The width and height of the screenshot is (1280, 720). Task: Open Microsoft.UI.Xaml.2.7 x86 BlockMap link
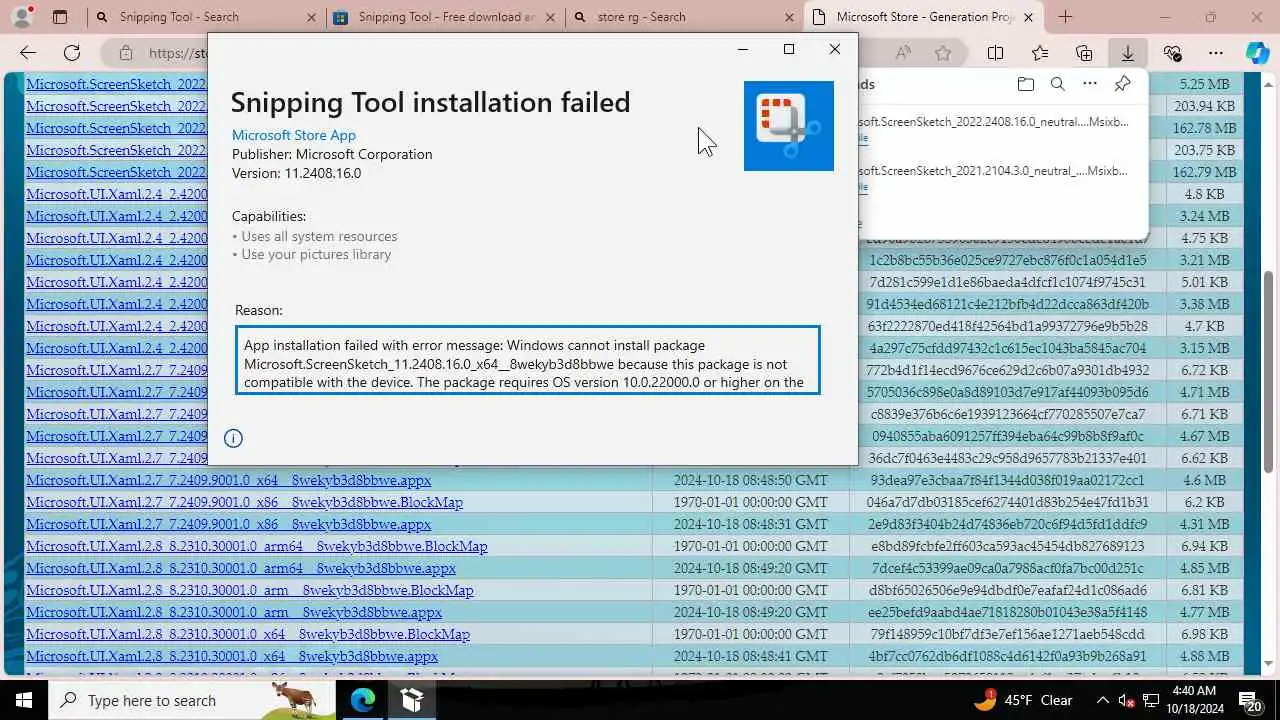point(244,502)
